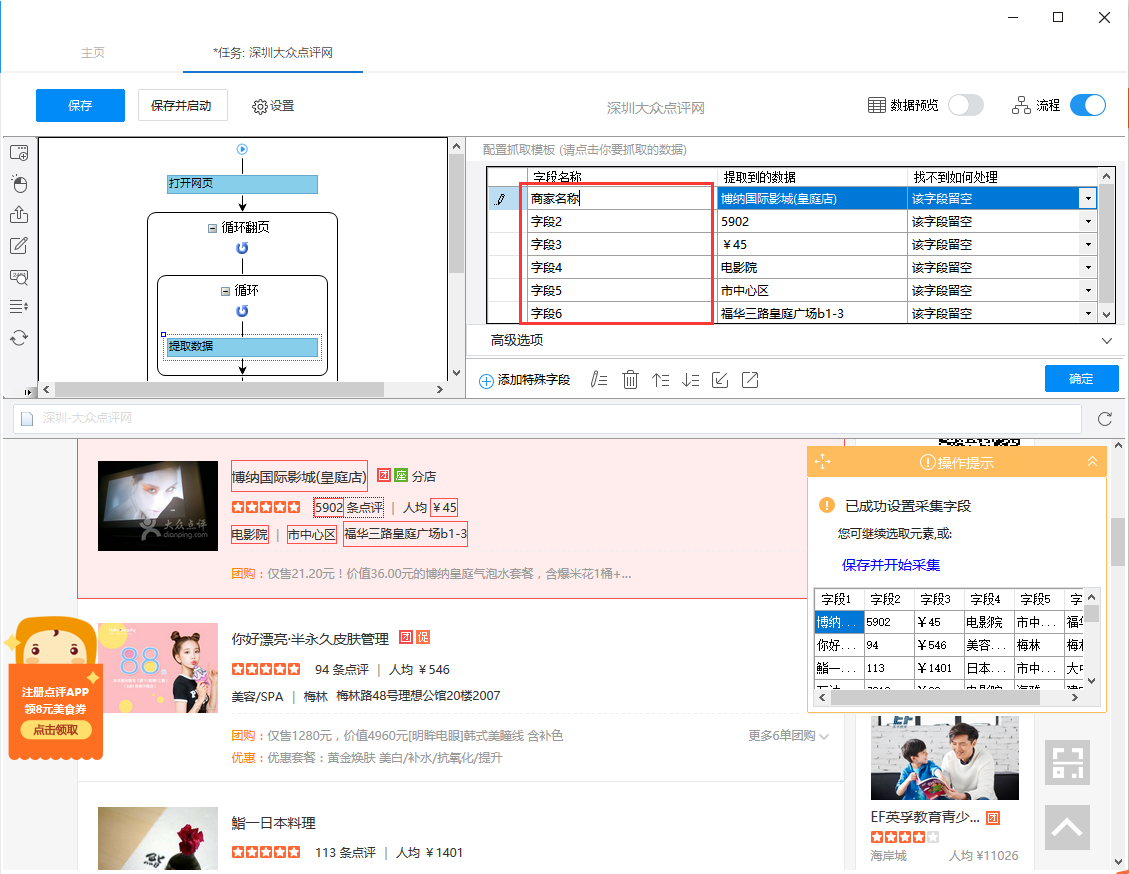Screen dimensions: 1129x874
Task: Click the field table vertical scrollbar down arrow
Action: click(1106, 314)
